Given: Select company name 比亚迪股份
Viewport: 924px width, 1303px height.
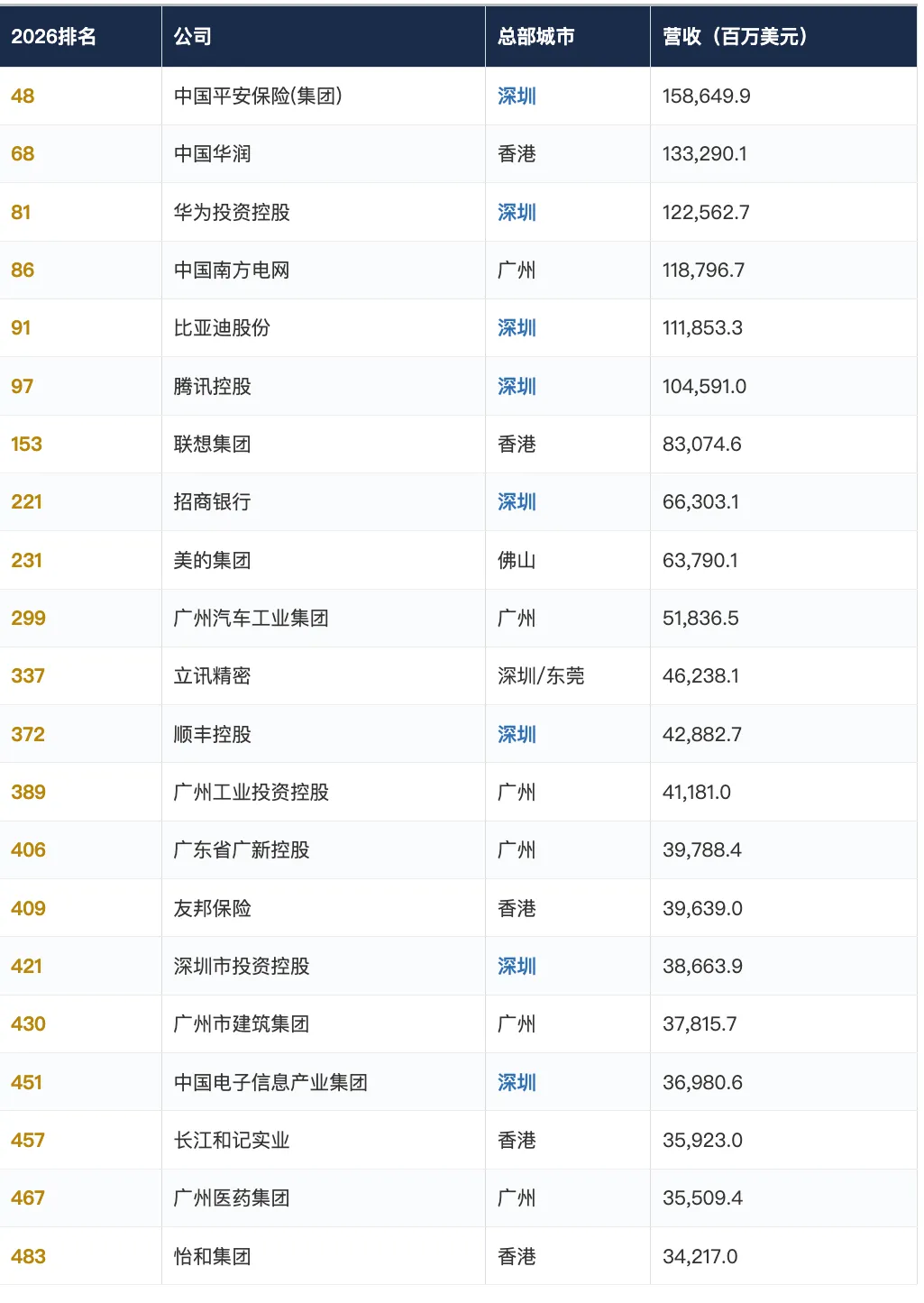Looking at the screenshot, I should click(222, 328).
